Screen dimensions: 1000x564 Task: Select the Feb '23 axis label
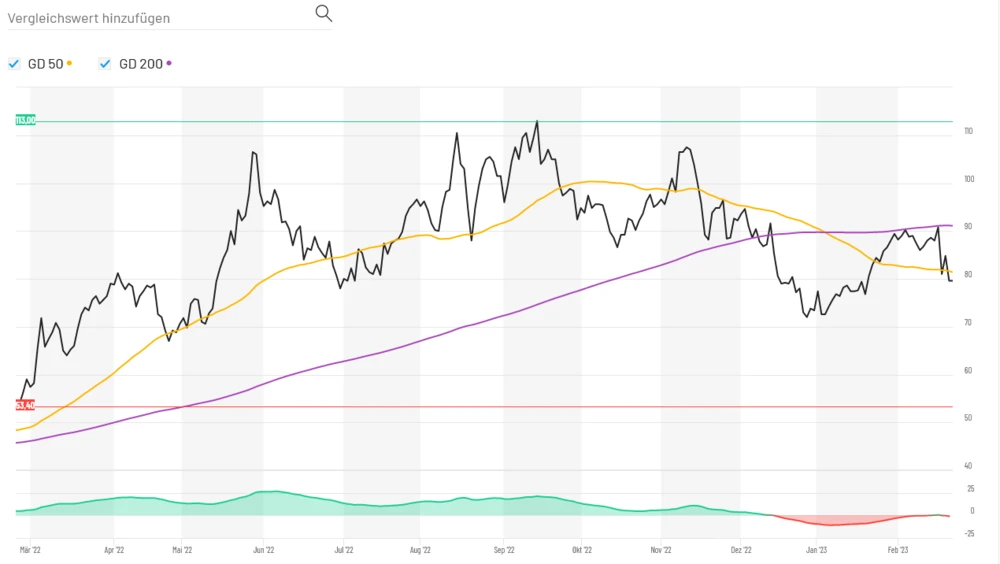tap(898, 549)
